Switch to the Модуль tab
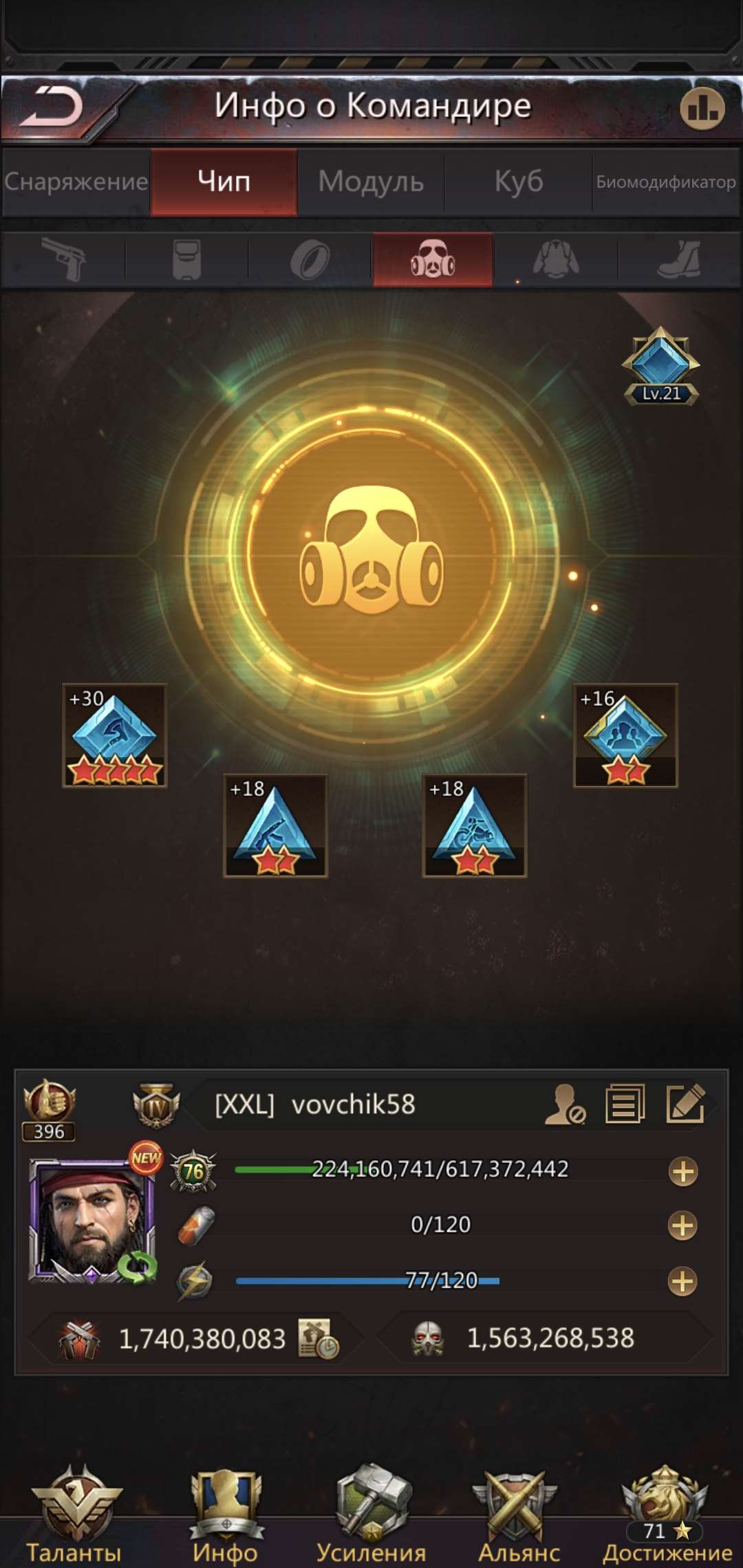This screenshot has height=1568, width=743. (371, 182)
